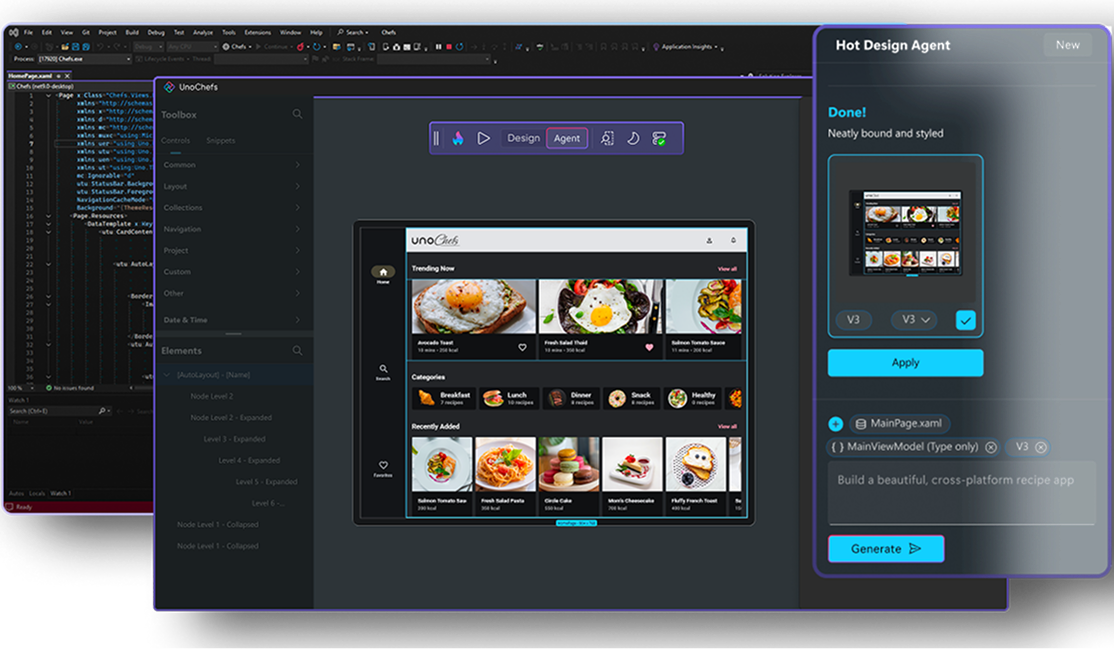Remove the MainViewModel context chip
Screen dimensions: 1114x654
point(991,448)
